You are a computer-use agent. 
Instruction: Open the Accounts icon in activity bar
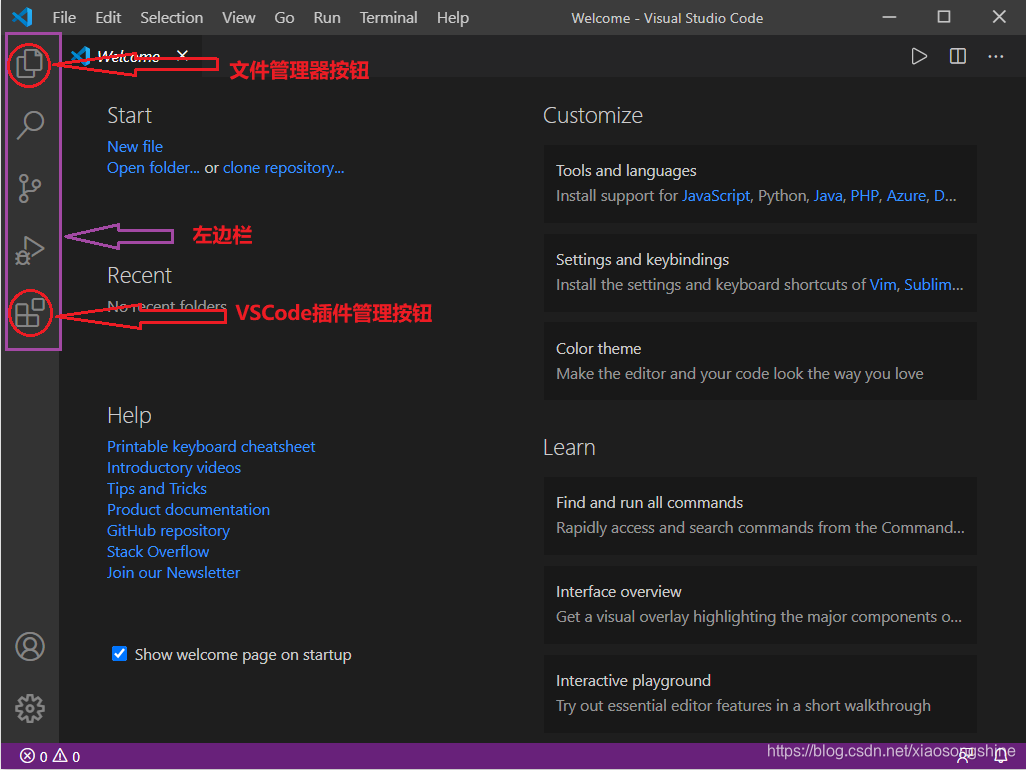point(30,646)
